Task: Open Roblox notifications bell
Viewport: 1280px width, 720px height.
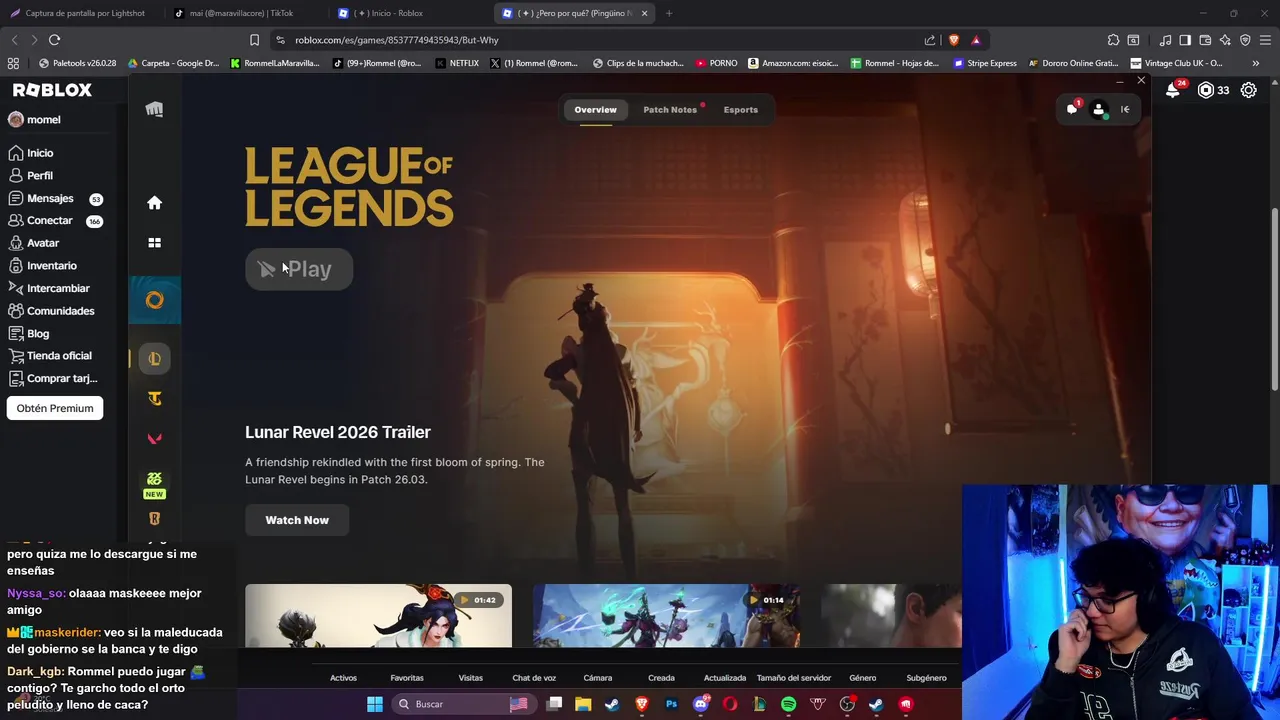Action: tap(1173, 90)
